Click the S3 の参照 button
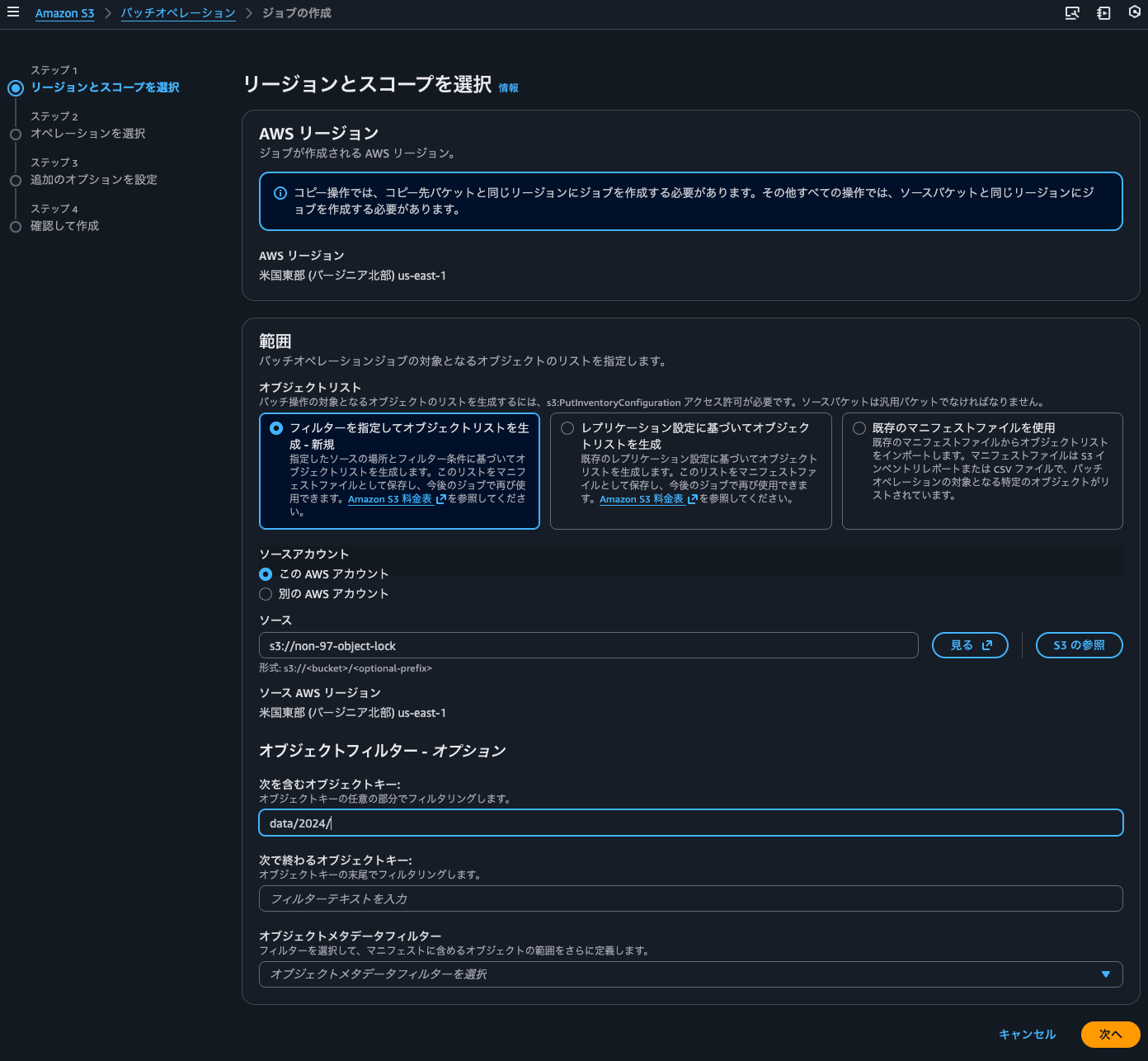 1079,645
